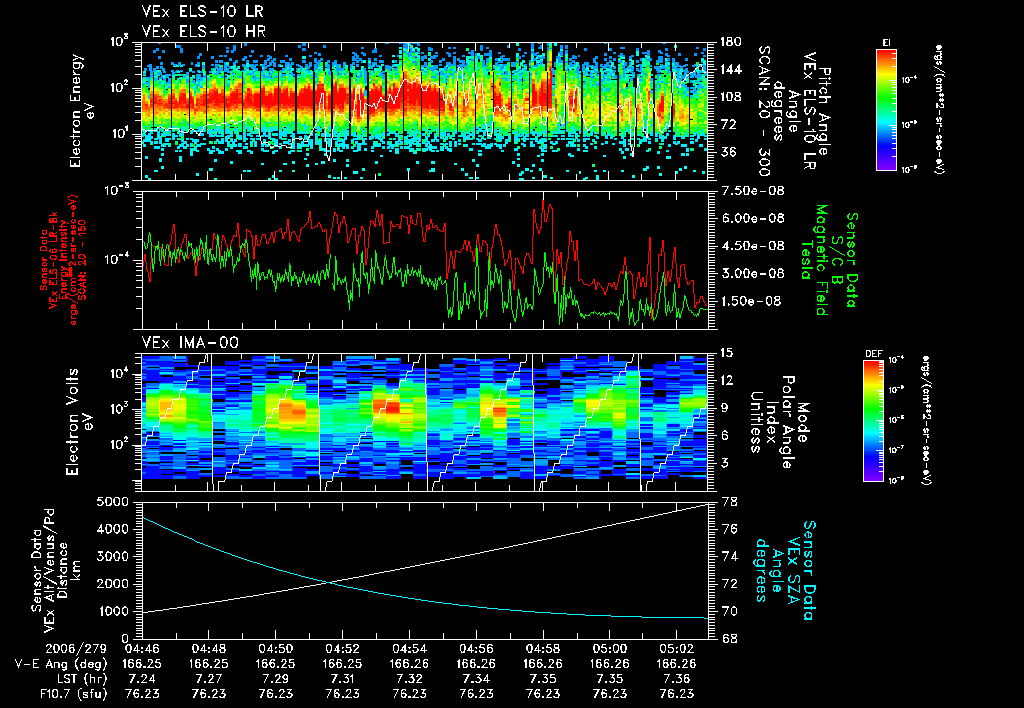Click the '36' pitch angle tick
Viewport: 1024px width, 708px height.
pyautogui.click(x=727, y=152)
